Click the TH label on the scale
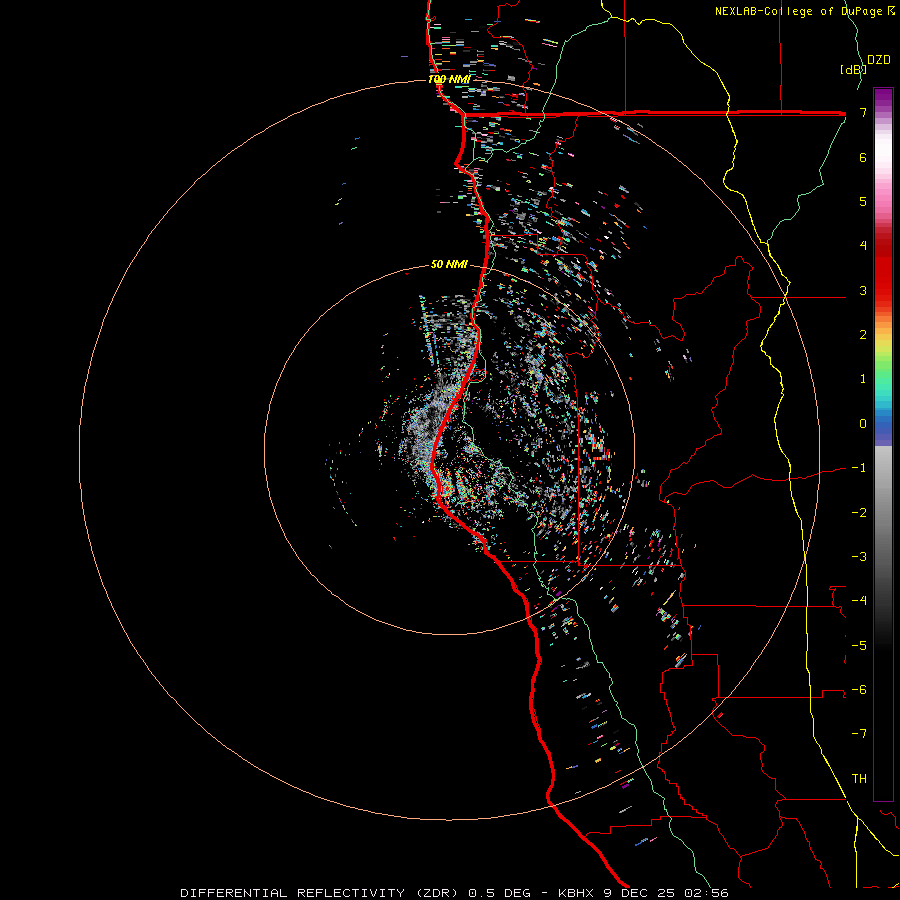The image size is (900, 900). [x=859, y=778]
